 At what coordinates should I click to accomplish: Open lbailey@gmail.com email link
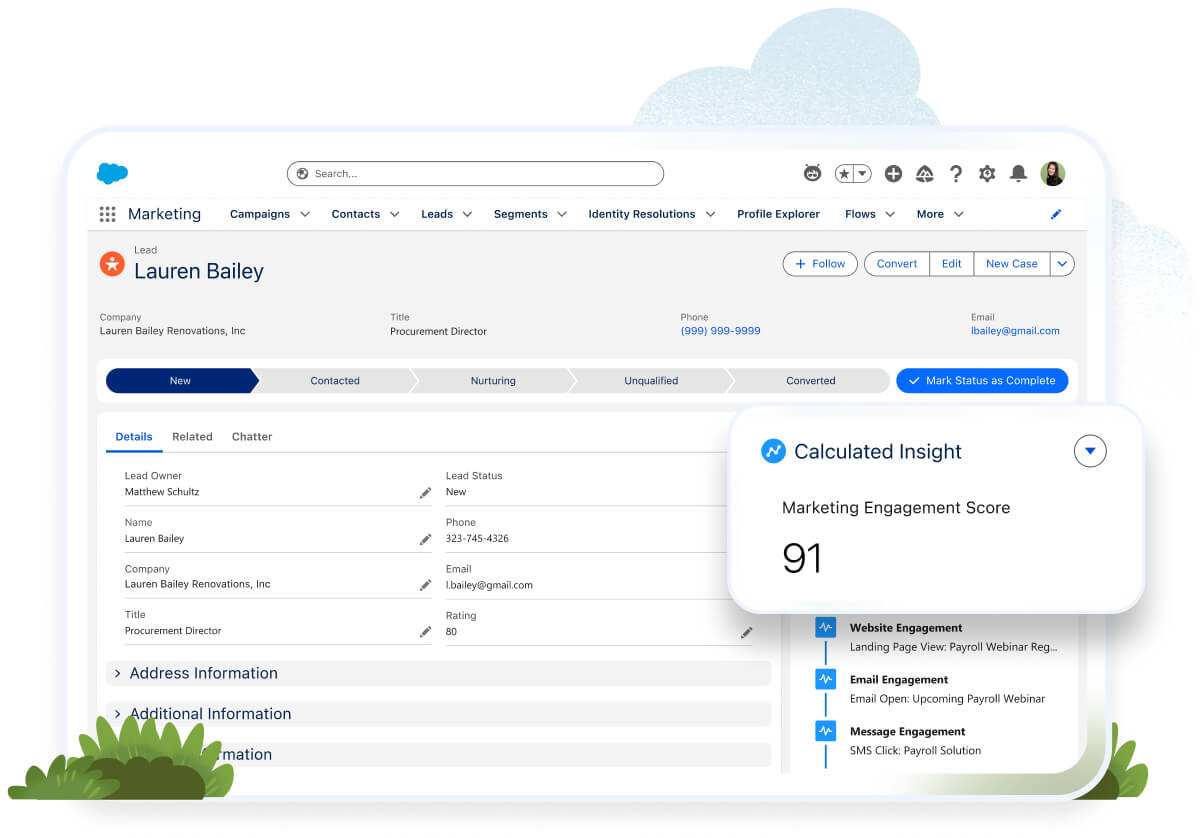pos(1015,330)
